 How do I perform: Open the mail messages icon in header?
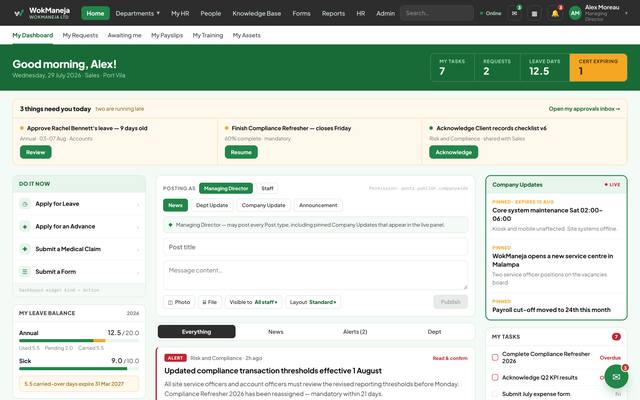515,13
